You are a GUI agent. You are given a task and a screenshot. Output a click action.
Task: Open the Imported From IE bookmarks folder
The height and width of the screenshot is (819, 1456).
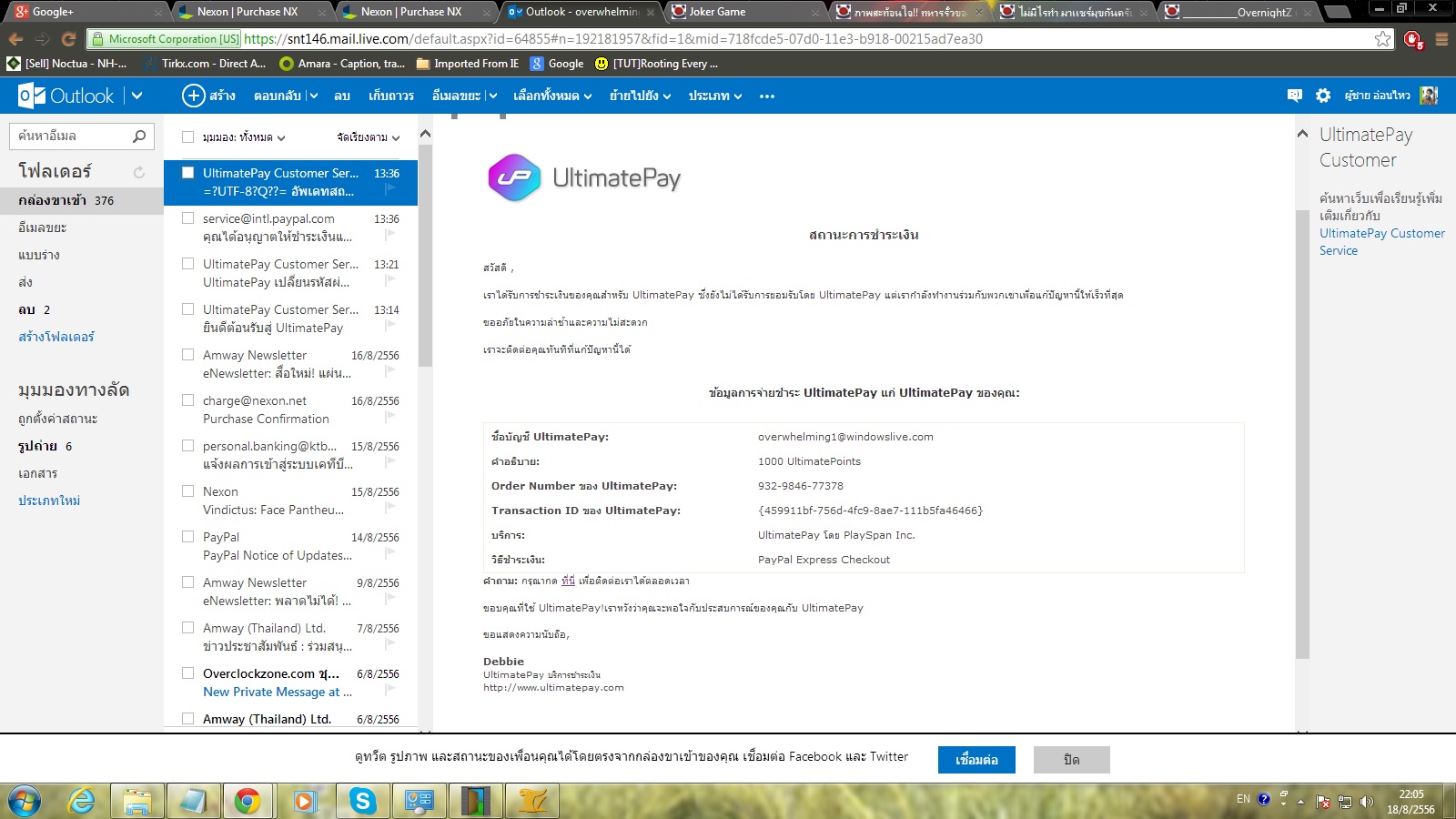467,64
